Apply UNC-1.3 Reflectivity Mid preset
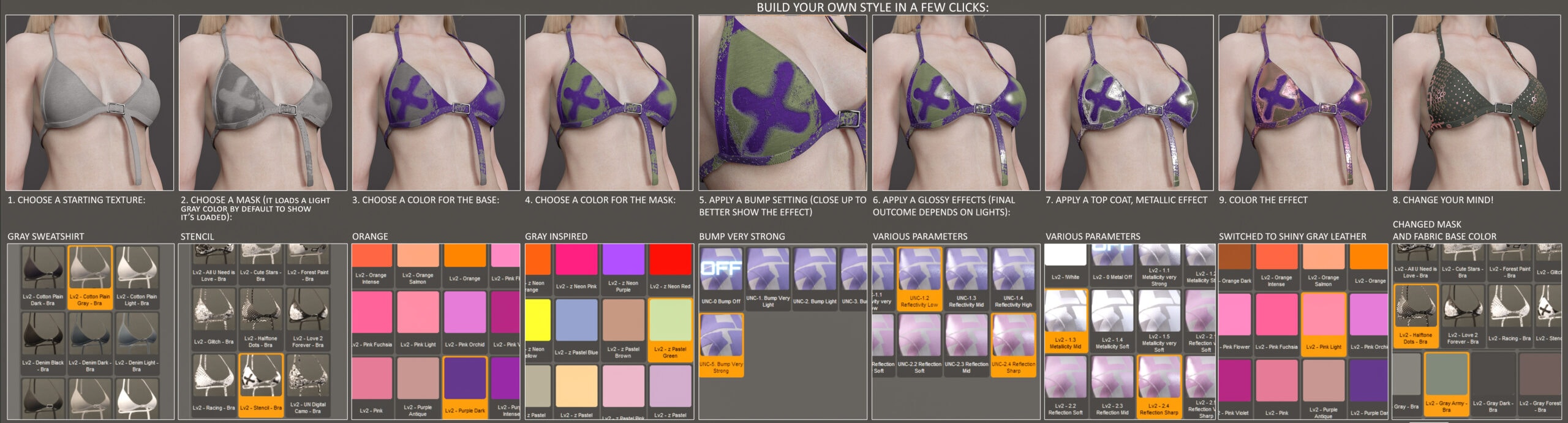1568x423 pixels. click(966, 278)
